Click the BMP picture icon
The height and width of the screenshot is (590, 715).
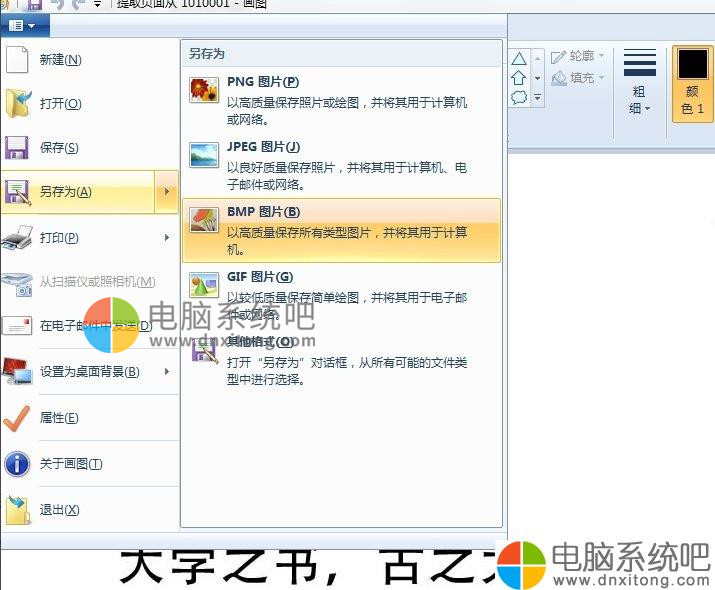(x=204, y=220)
